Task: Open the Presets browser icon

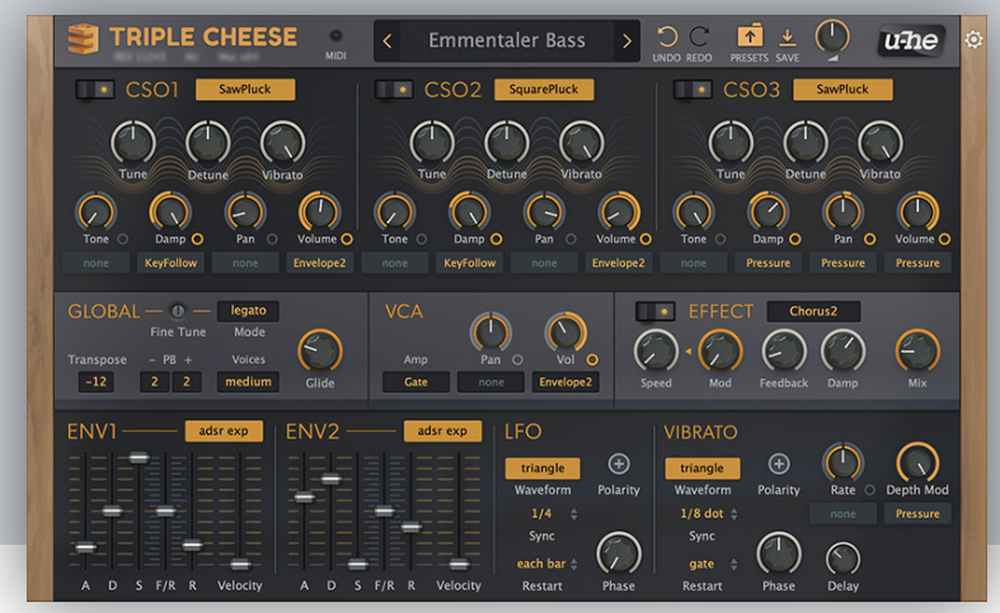Action: pyautogui.click(x=750, y=36)
